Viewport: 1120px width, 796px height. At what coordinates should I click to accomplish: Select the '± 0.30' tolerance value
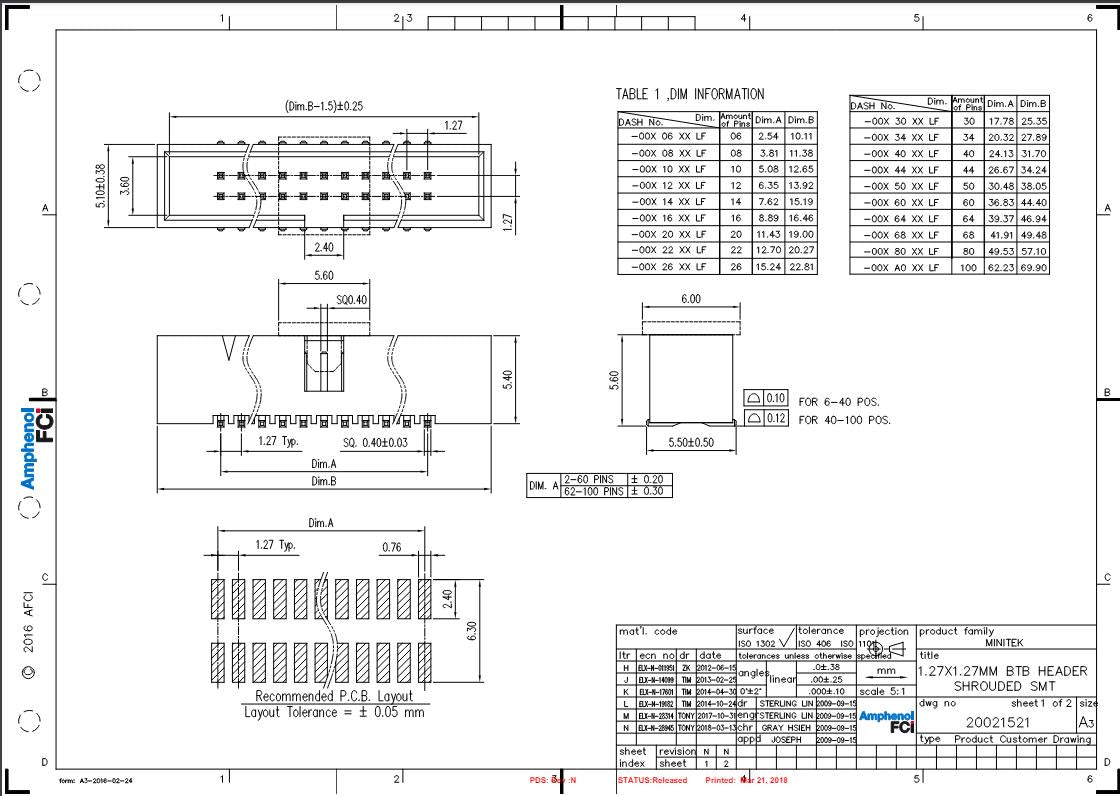coord(649,491)
